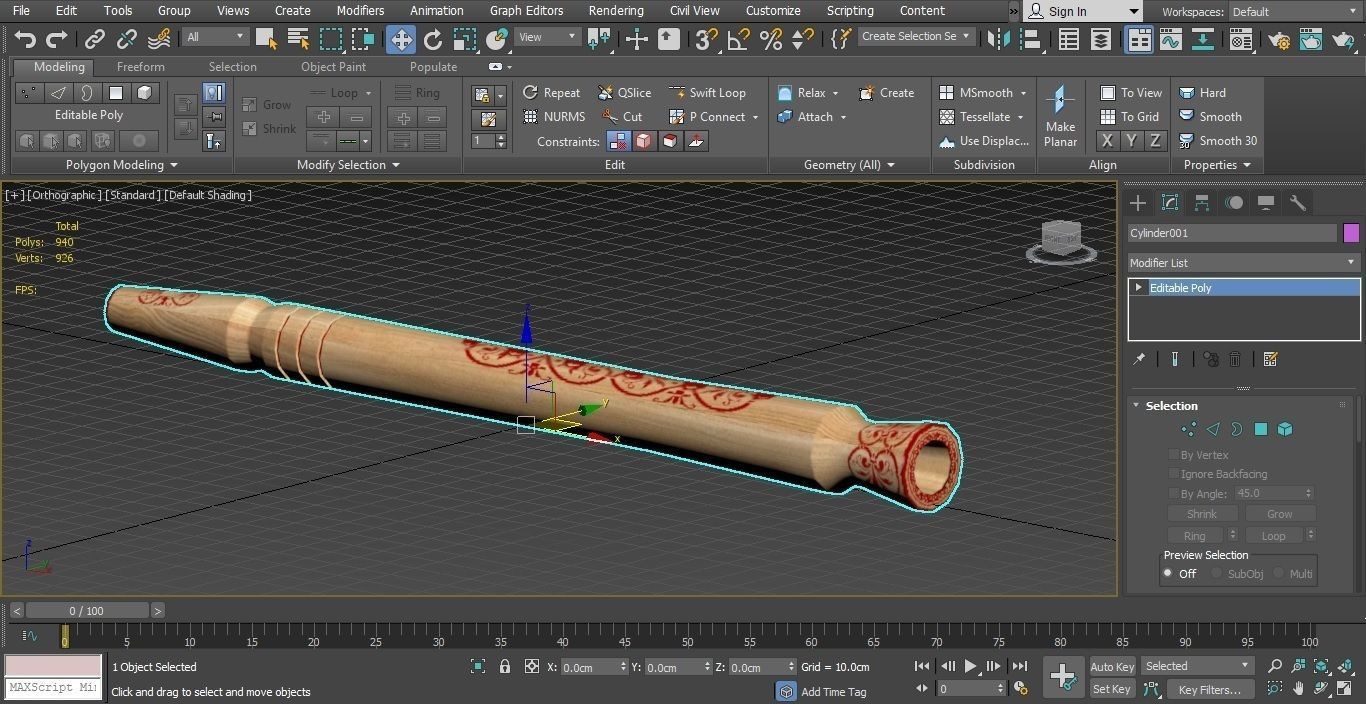
Task: Switch to the Object Paint ribbon tab
Action: 333,67
